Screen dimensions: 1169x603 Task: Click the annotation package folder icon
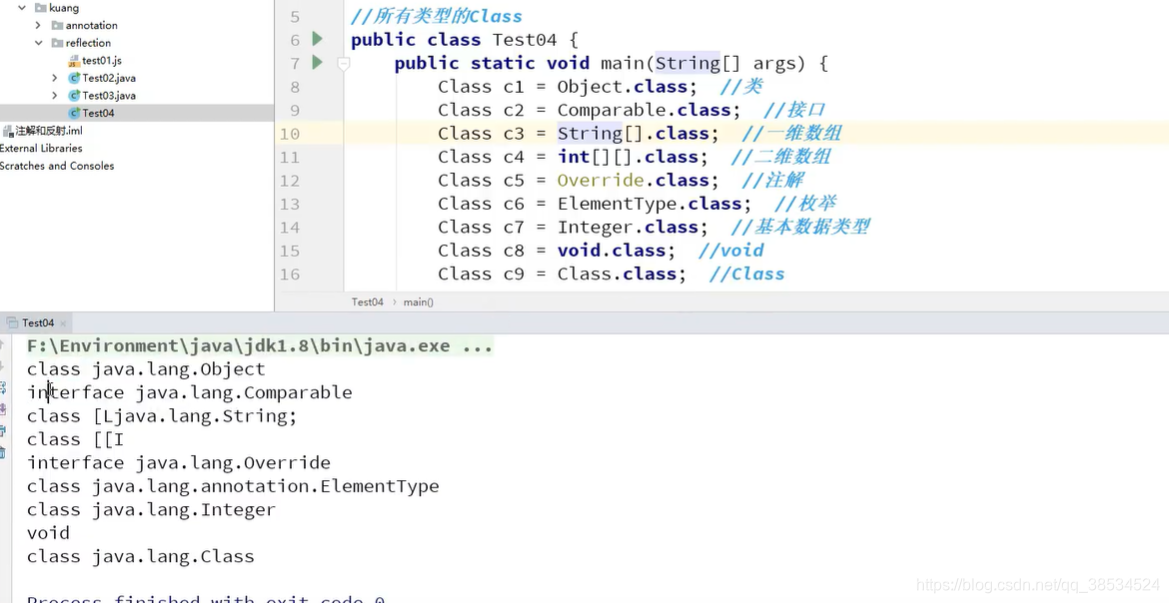tap(57, 25)
